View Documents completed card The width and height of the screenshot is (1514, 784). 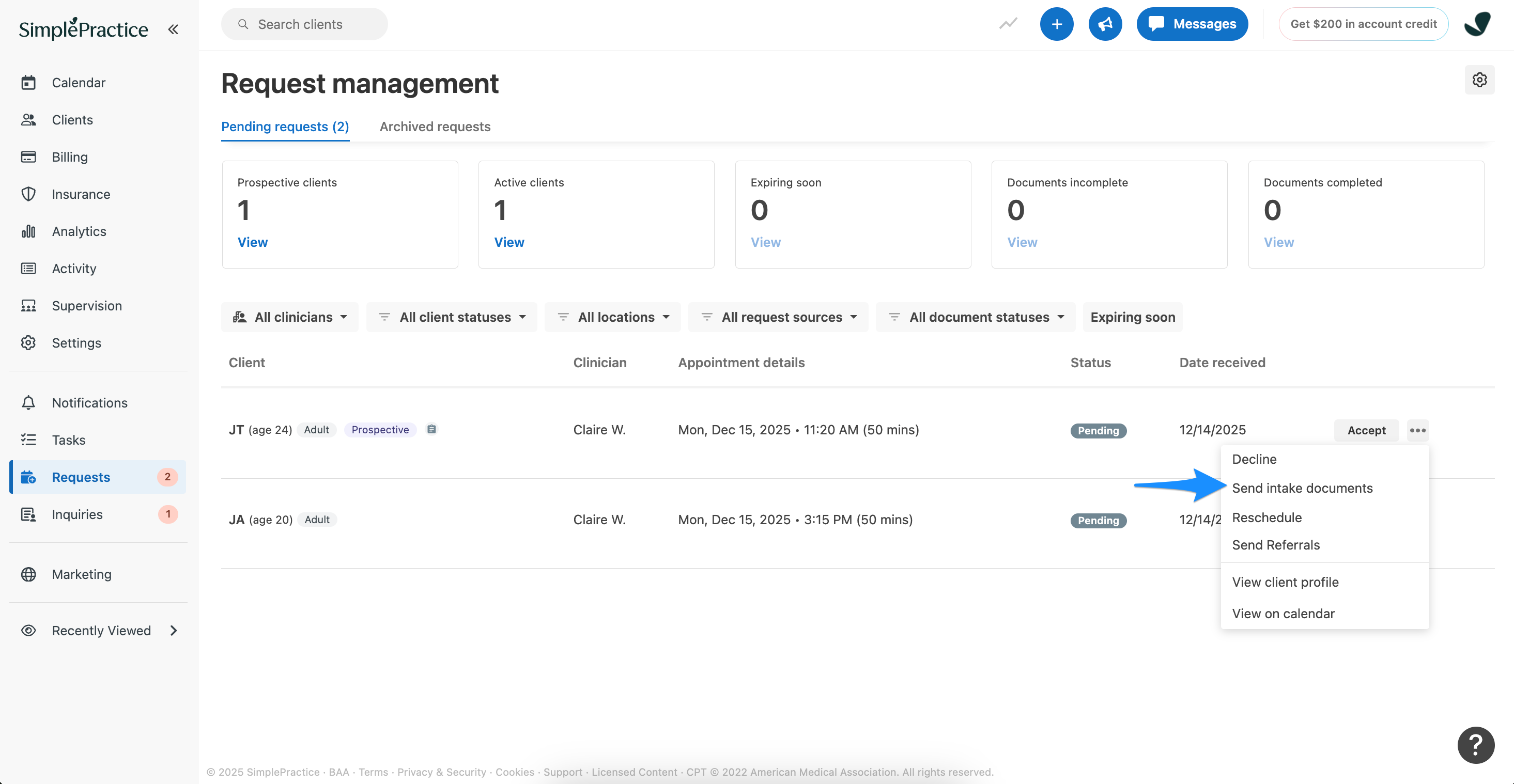tap(1279, 243)
